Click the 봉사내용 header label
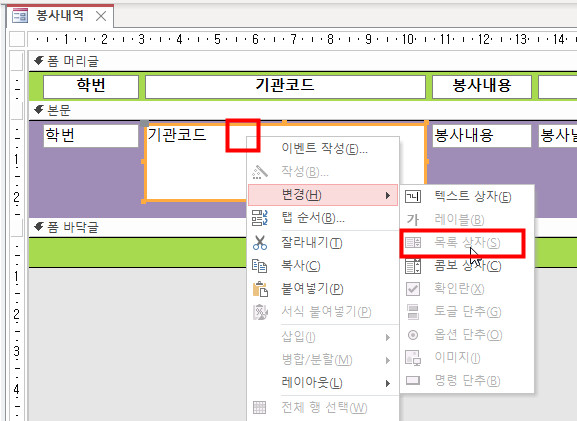 pyautogui.click(x=482, y=86)
